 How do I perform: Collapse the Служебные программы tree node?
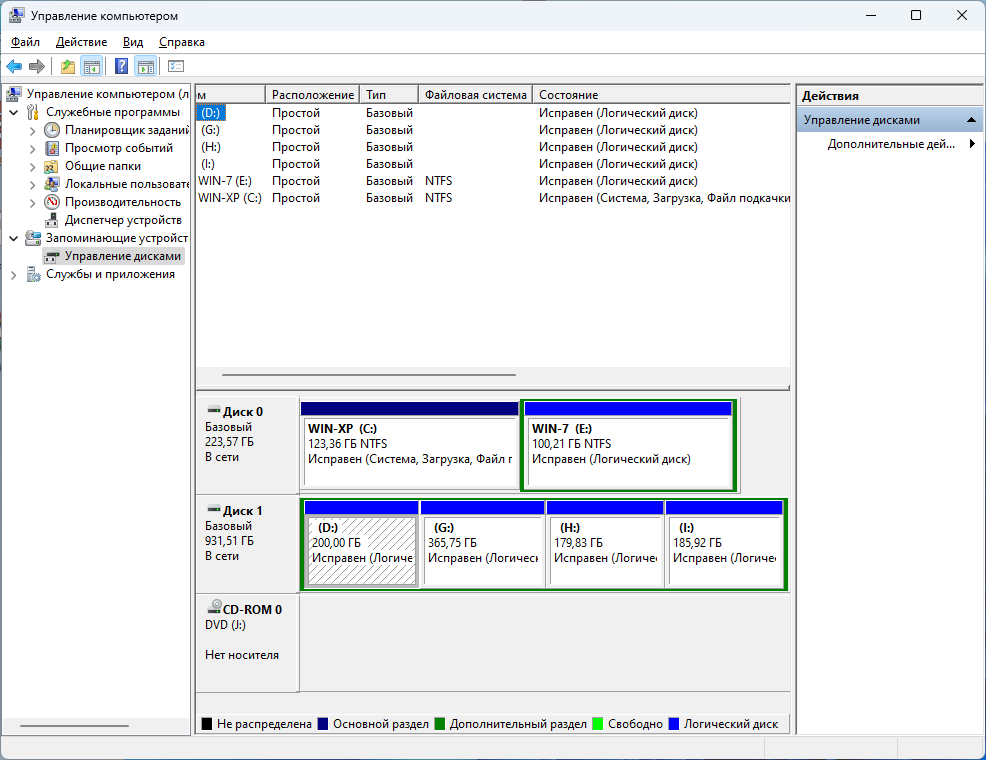point(13,112)
